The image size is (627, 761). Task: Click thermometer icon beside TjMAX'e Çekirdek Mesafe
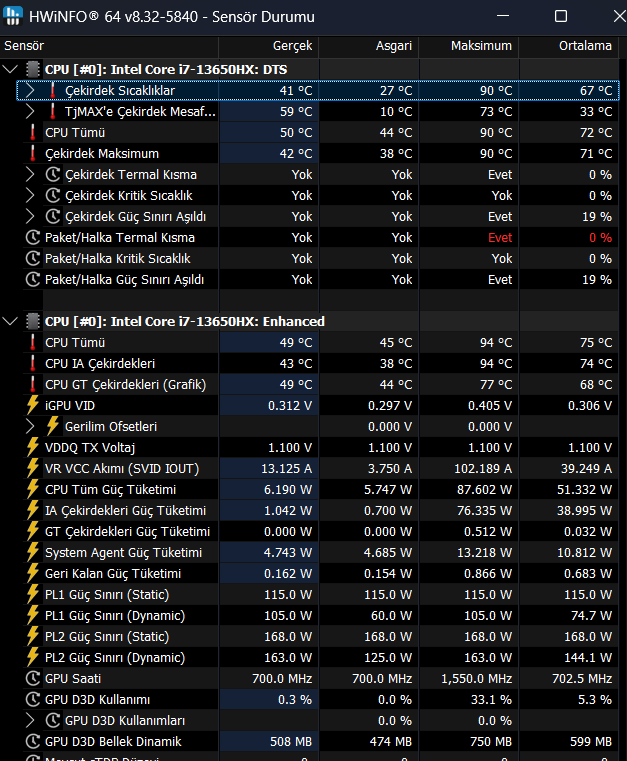pos(52,111)
